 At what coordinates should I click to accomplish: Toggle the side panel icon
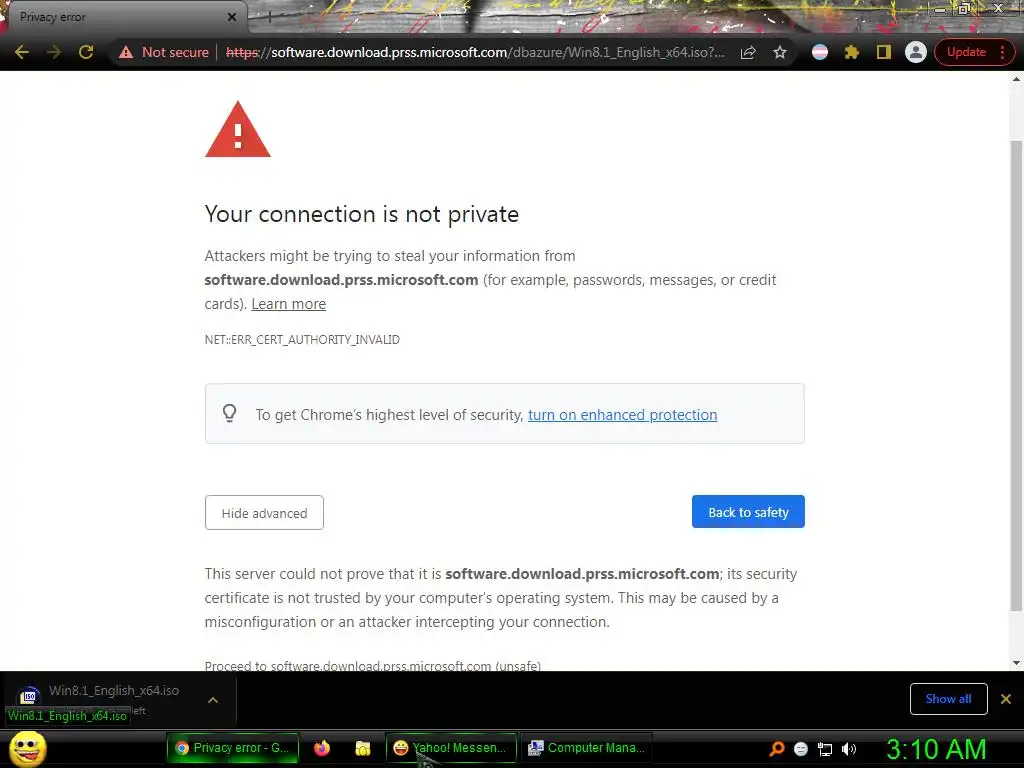click(x=884, y=52)
